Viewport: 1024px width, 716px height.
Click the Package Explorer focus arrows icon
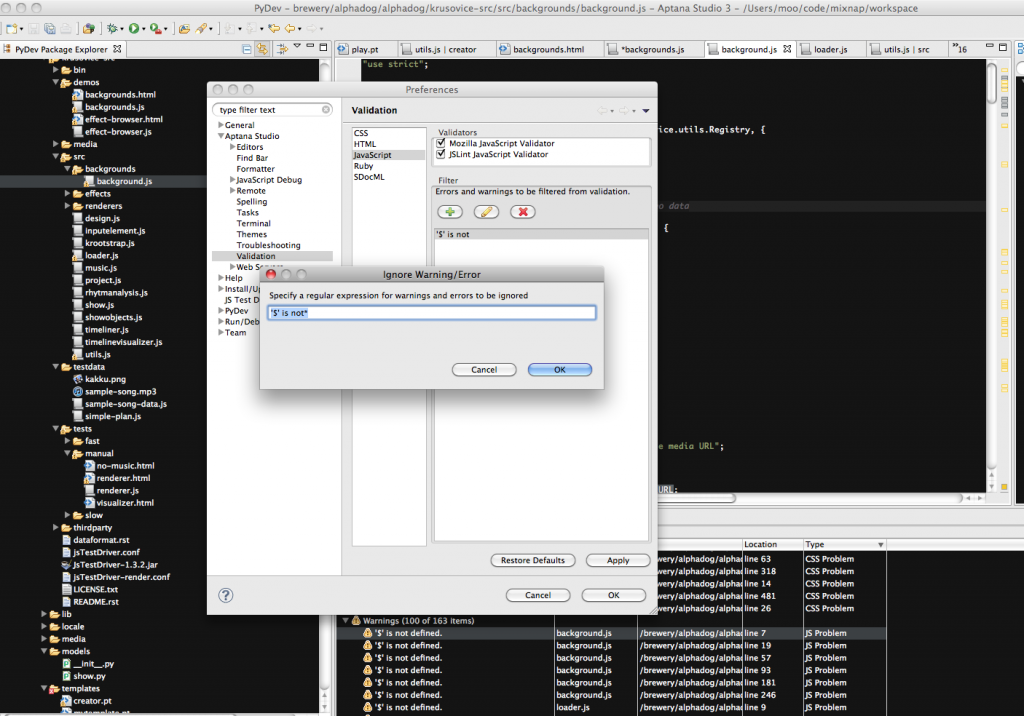(282, 49)
